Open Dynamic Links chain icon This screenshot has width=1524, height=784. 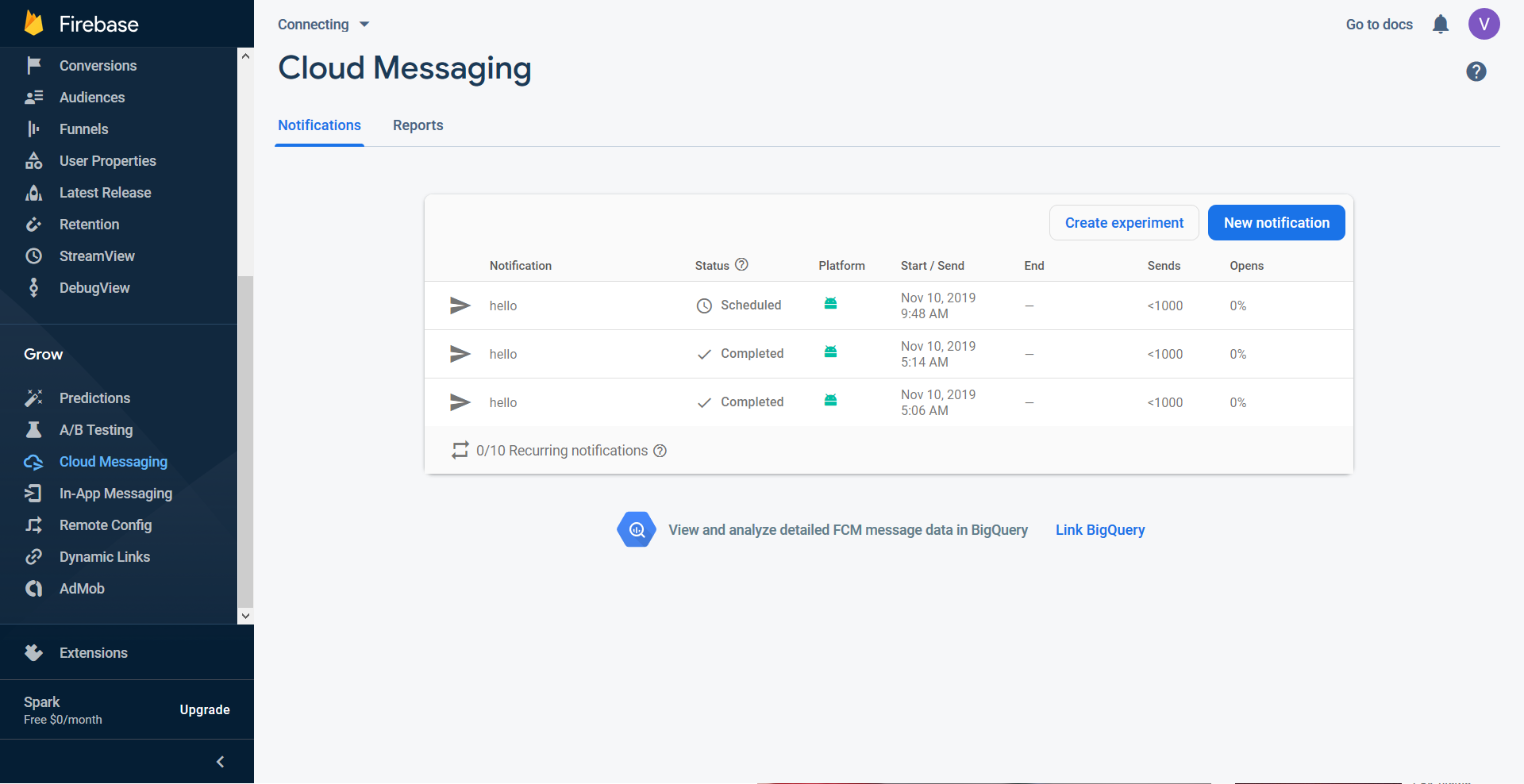tap(33, 557)
